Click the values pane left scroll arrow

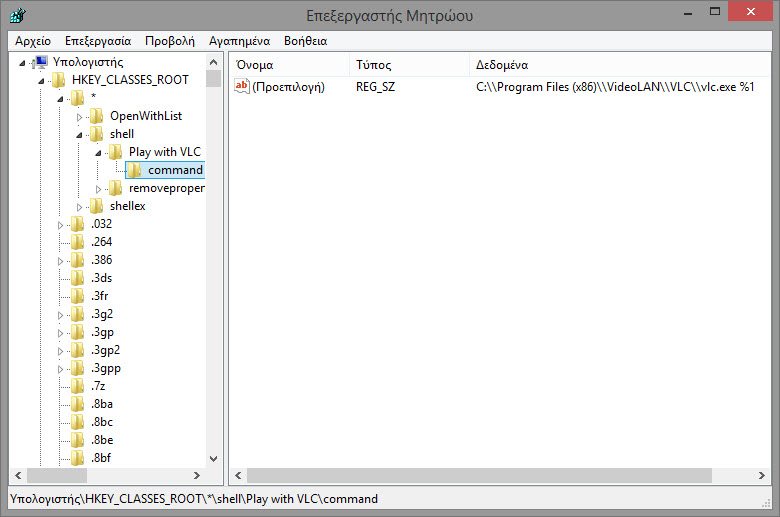pyautogui.click(x=238, y=475)
